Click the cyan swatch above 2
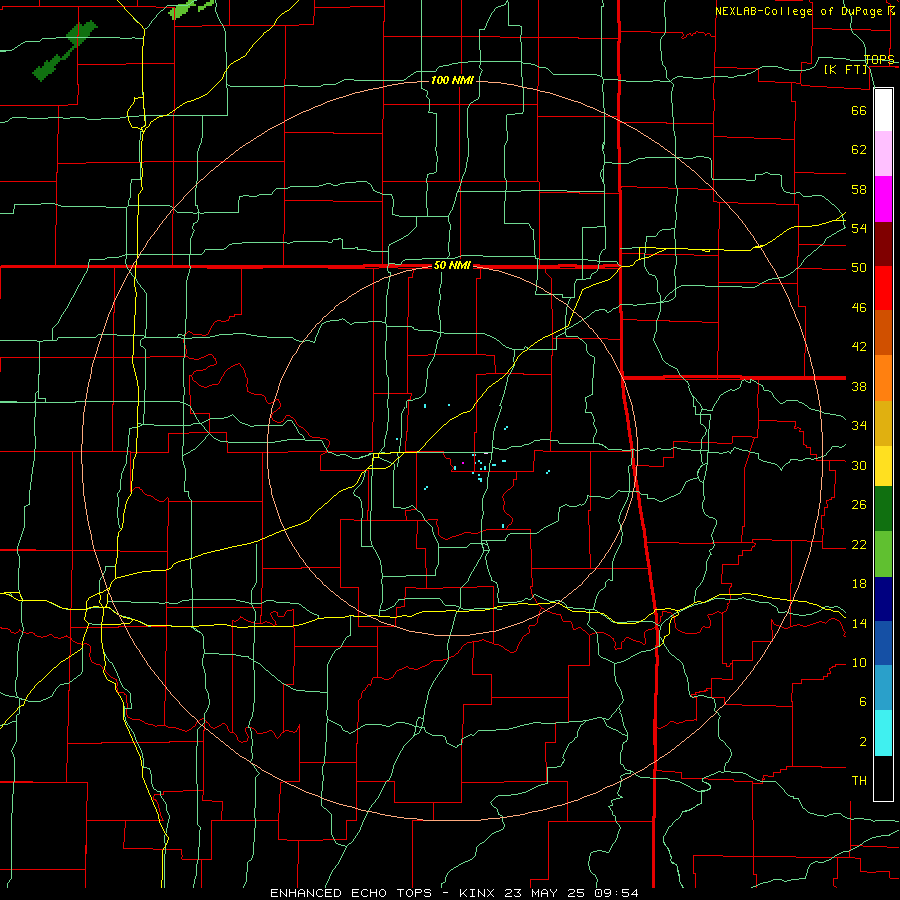 click(883, 733)
